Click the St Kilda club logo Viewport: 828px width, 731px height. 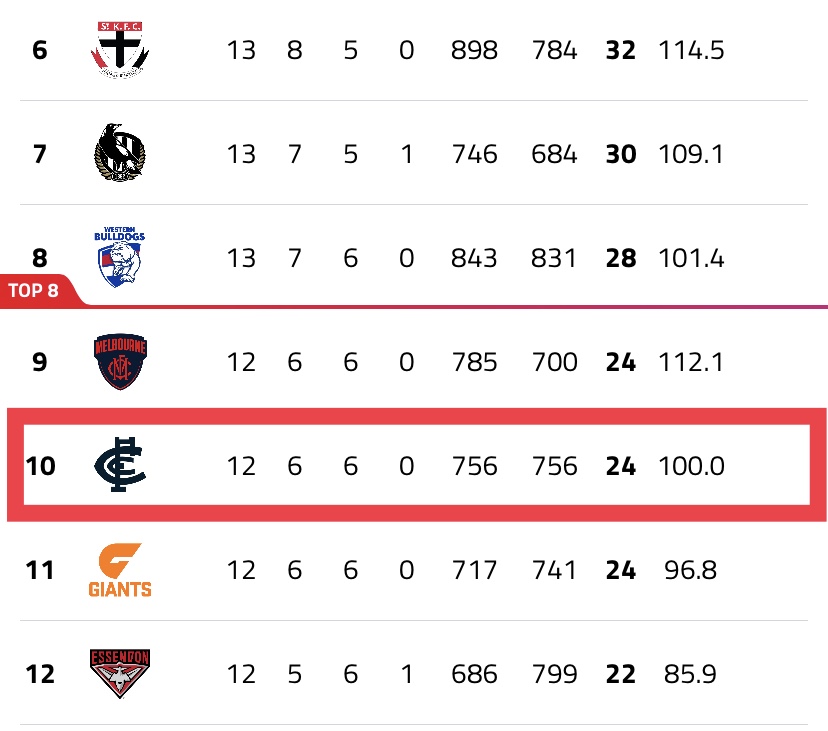(120, 49)
